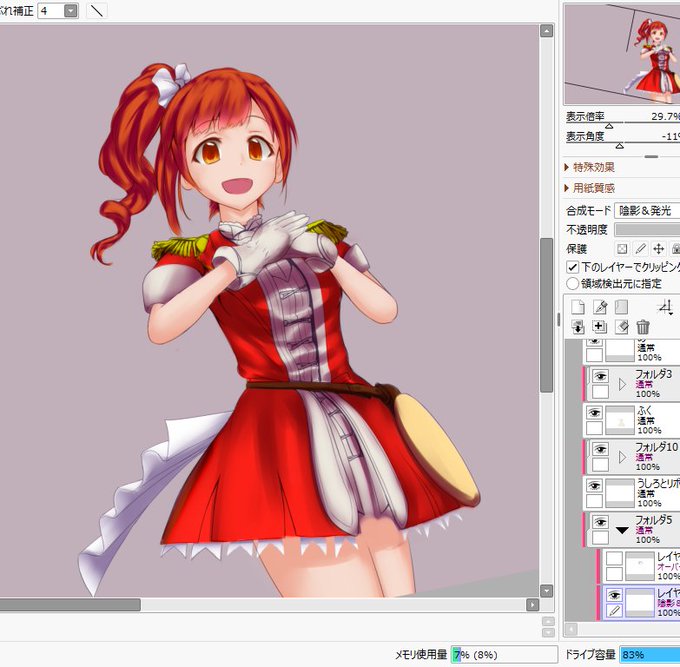Hide the selected 陰影 layer via its eye icon
This screenshot has width=680, height=667.
[614, 595]
